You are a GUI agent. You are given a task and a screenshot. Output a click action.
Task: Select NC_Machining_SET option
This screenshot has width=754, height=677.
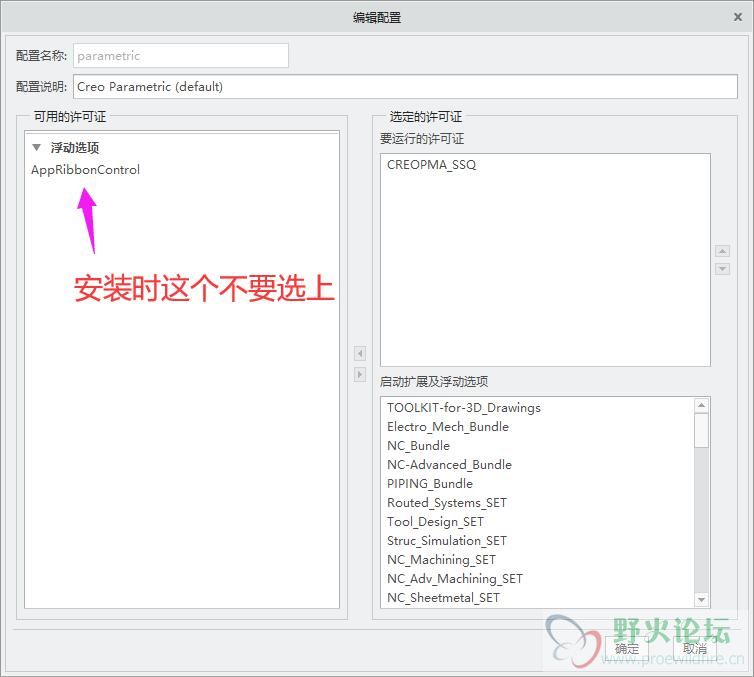(x=441, y=560)
